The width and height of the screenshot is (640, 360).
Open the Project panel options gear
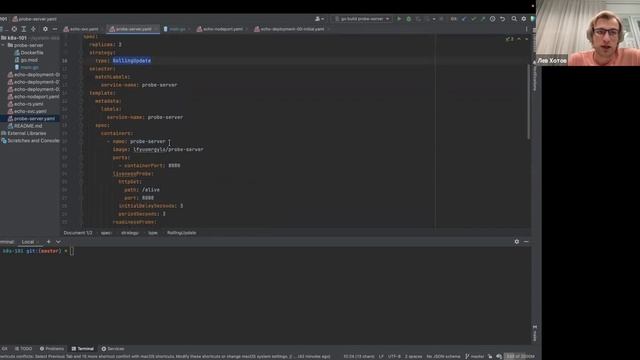(45, 29)
